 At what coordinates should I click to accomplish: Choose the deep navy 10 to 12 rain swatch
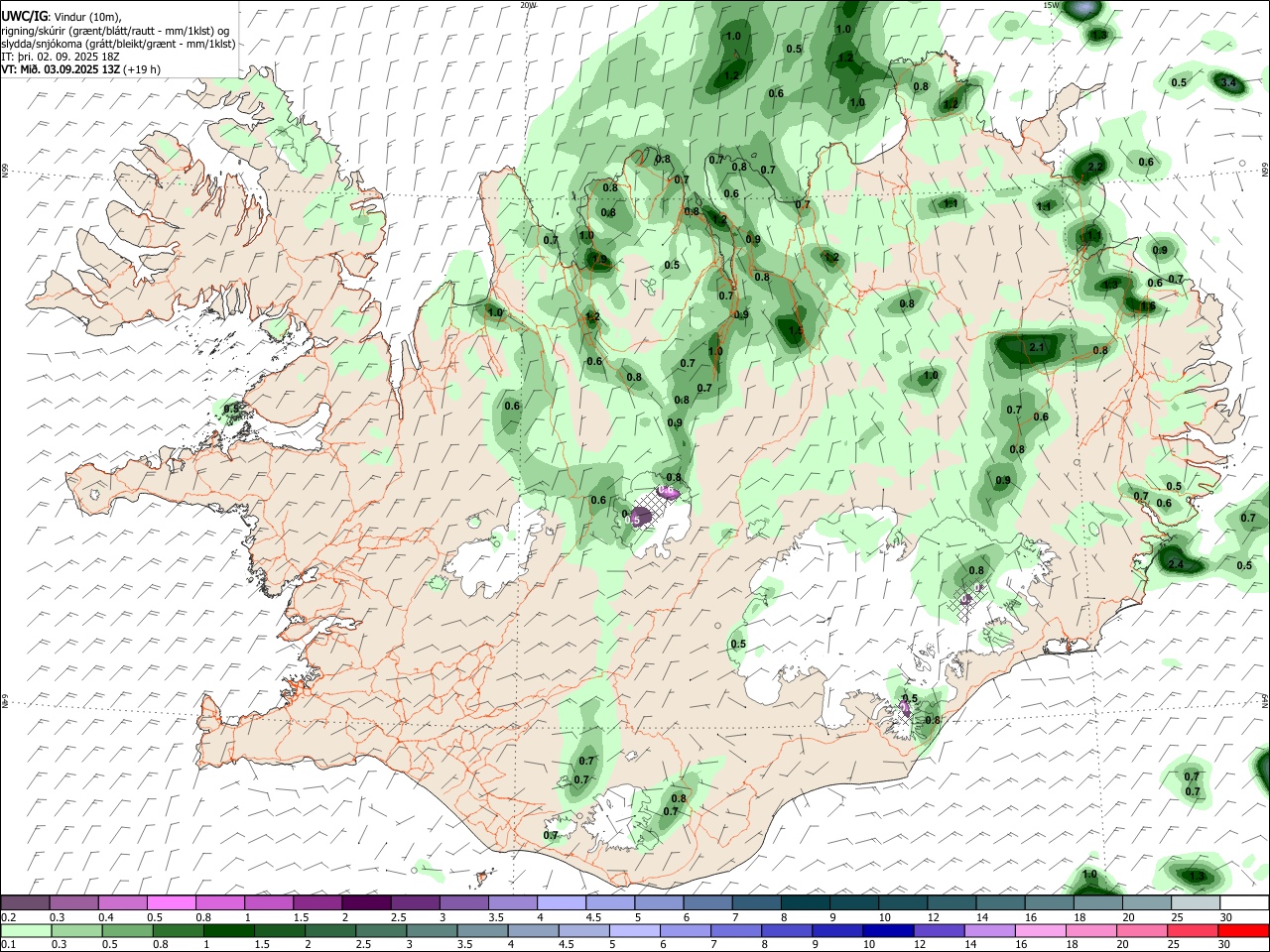pyautogui.click(x=888, y=930)
